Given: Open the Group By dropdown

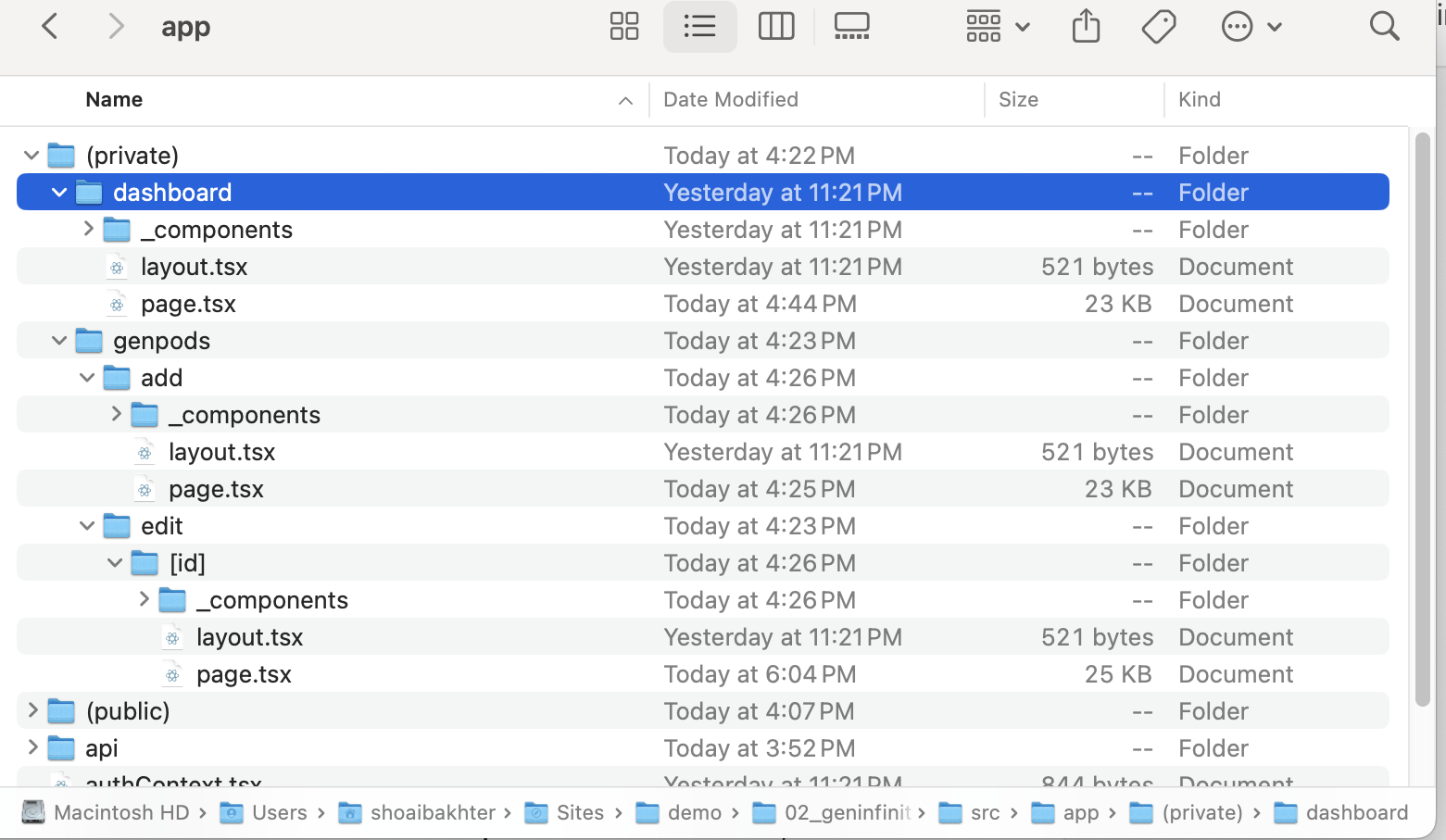Looking at the screenshot, I should (997, 26).
